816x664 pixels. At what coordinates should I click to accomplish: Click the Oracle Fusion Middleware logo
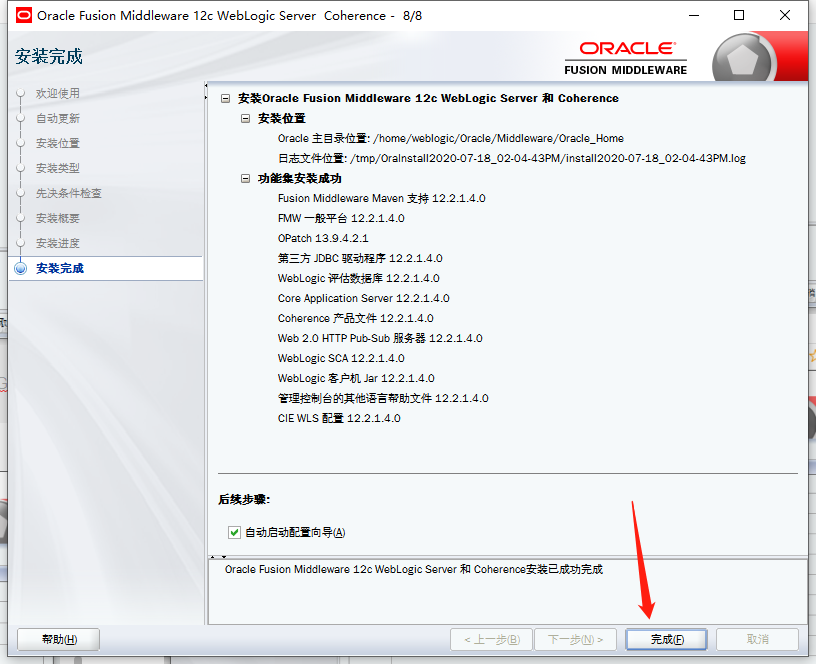[x=626, y=58]
